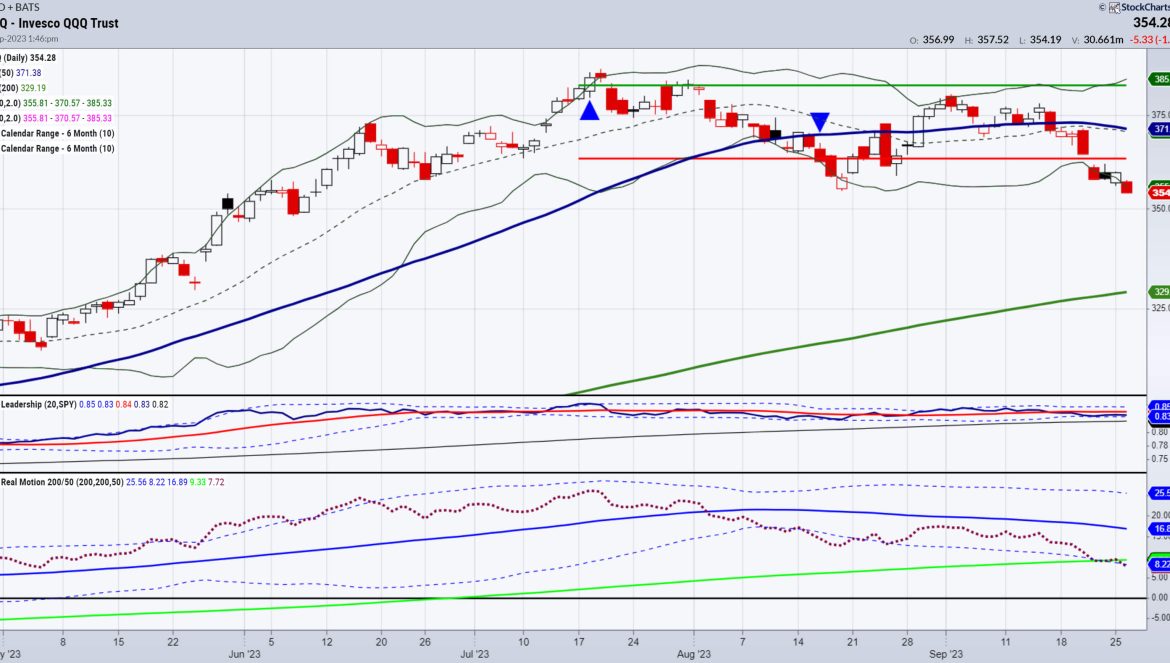The width and height of the screenshot is (1170, 663).
Task: Click the '(50) 371.38' moving average legend
Action: click(21, 73)
